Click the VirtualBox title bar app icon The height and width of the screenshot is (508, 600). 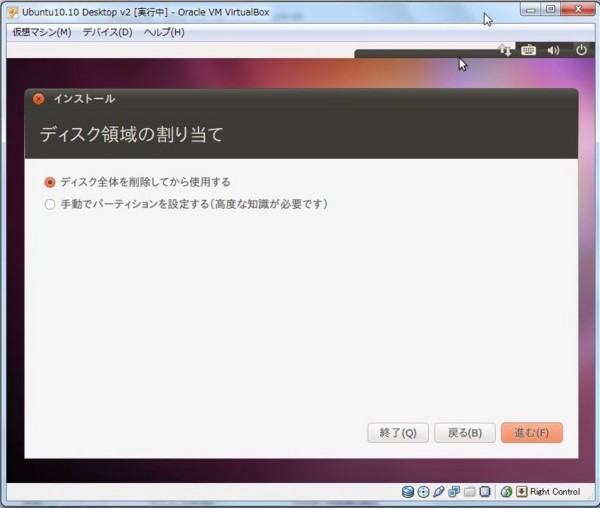tap(13, 13)
